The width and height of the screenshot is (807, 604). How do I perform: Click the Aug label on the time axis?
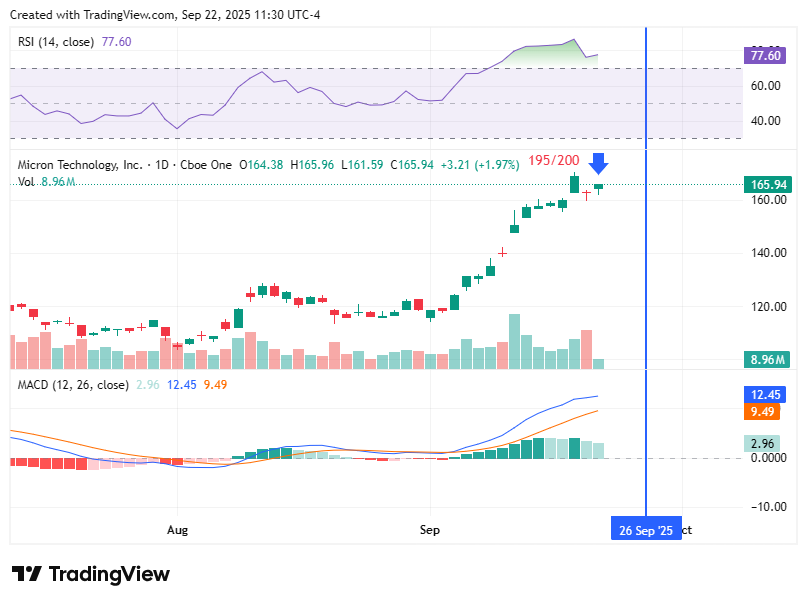pos(177,530)
